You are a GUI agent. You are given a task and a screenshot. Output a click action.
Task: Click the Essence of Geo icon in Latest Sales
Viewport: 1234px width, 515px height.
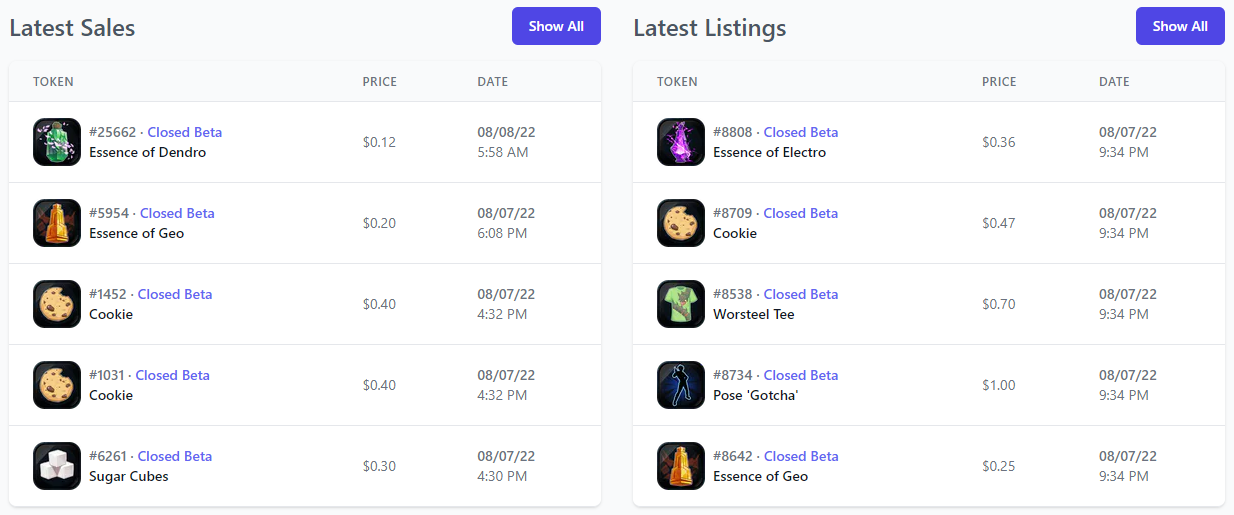(57, 223)
